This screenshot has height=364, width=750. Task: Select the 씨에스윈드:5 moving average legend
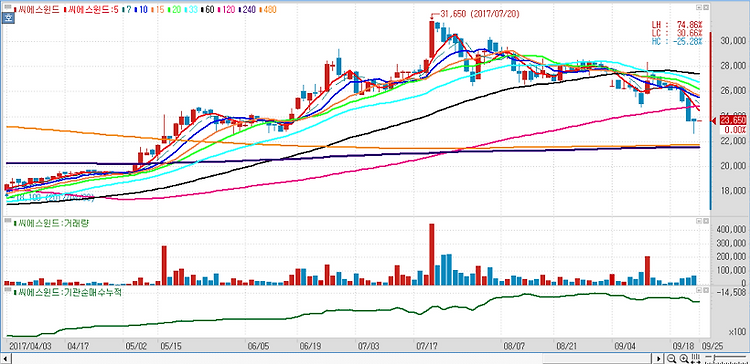(91, 9)
